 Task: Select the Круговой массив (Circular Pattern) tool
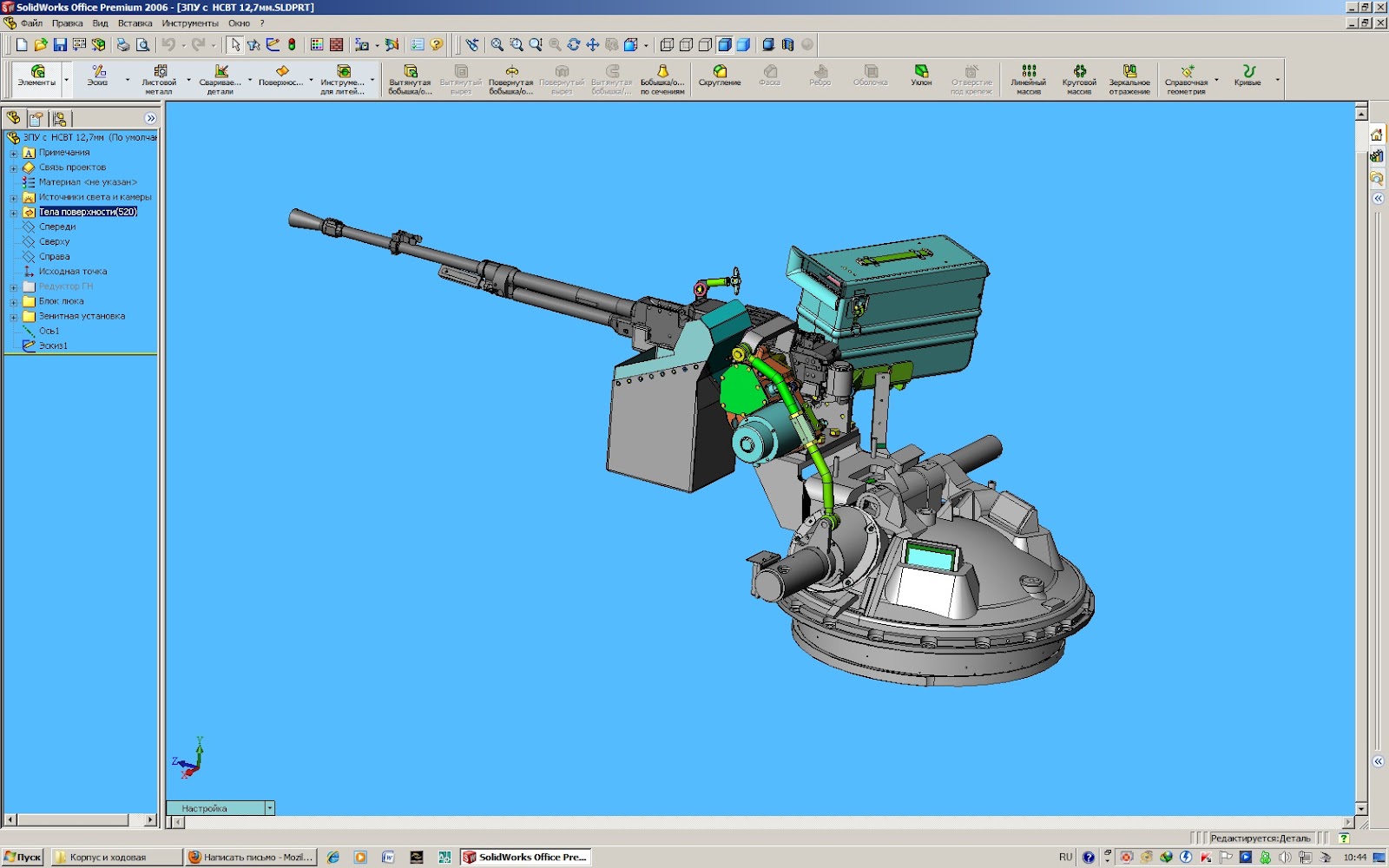click(1079, 78)
